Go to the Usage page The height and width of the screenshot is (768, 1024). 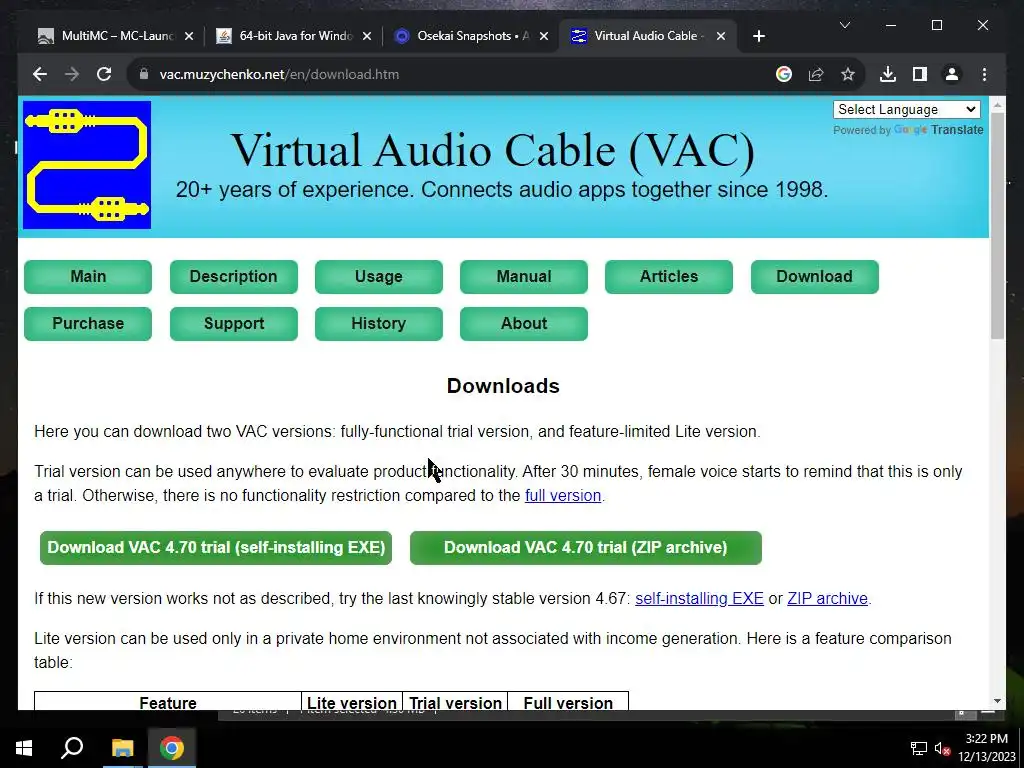click(378, 276)
